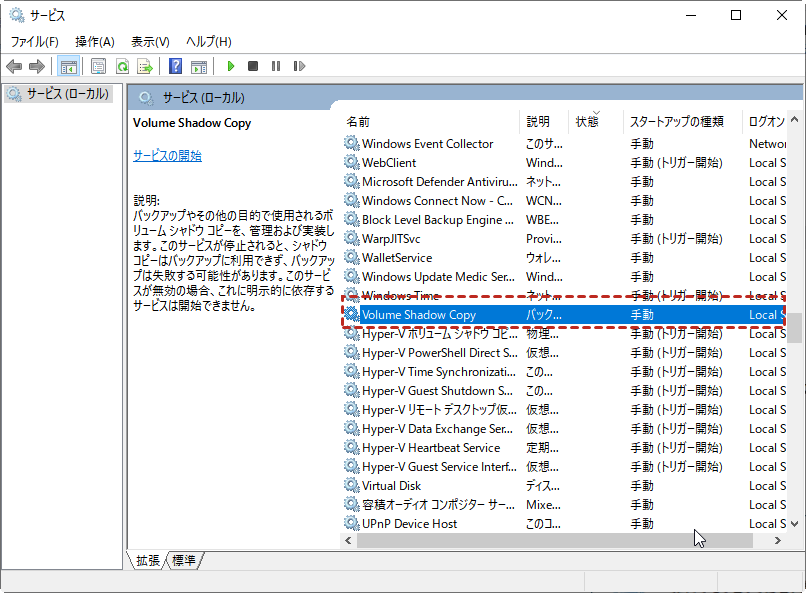
Task: Sort by the 名前 column header
Action: click(431, 122)
